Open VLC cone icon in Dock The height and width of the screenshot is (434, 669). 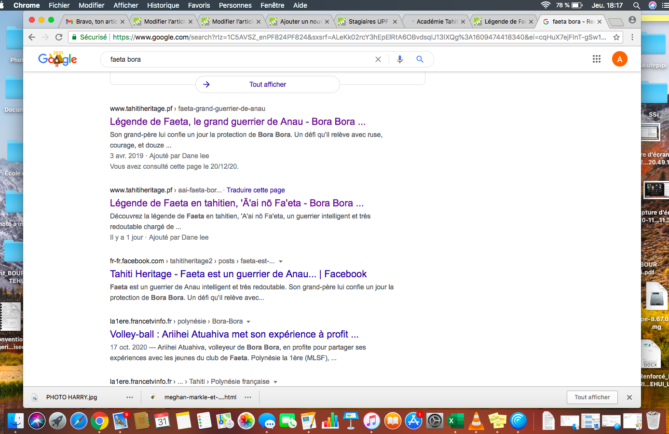(x=476, y=421)
